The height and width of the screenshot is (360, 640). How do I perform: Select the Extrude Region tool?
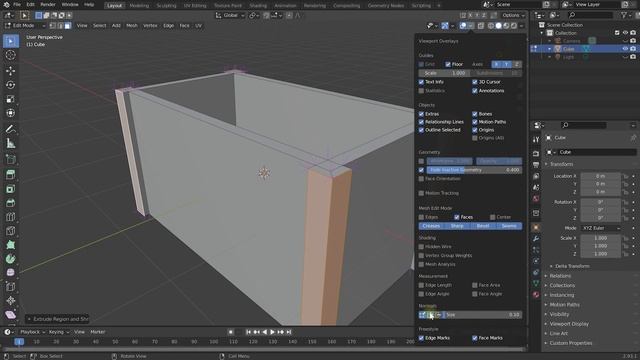click(11, 175)
